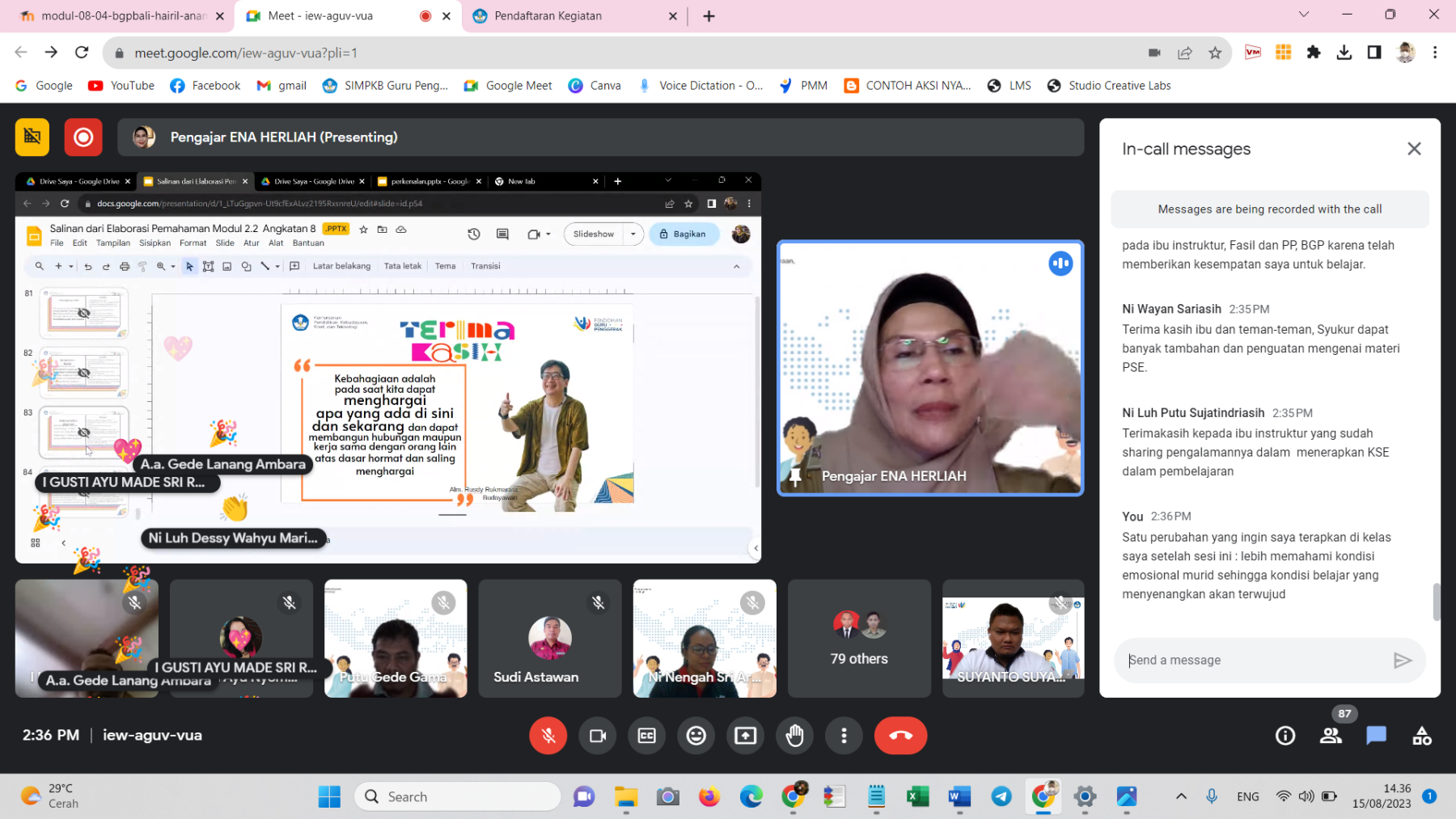
Task: Open the emoji reactions button
Action: point(696,735)
